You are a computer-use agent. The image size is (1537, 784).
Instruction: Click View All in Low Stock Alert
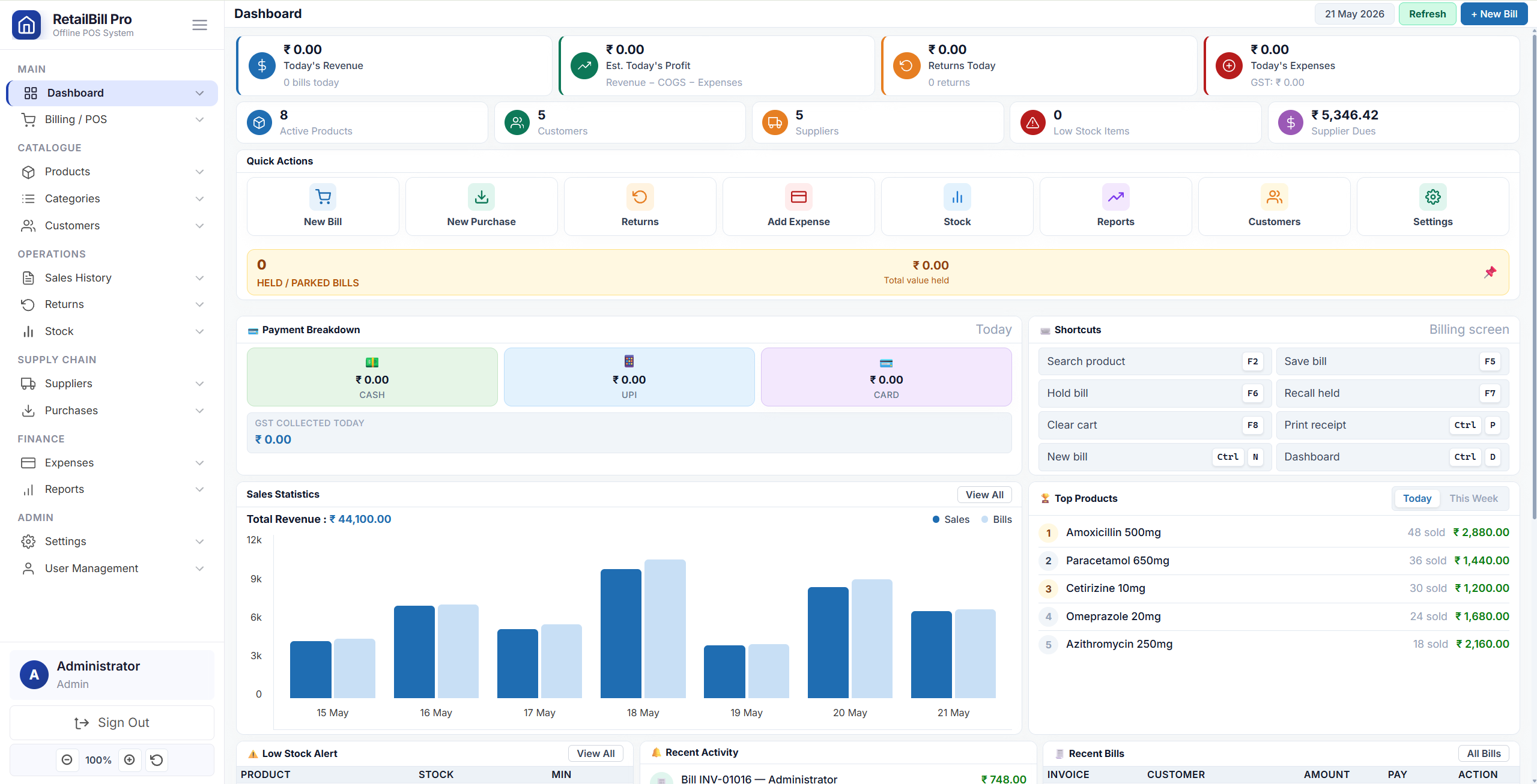pyautogui.click(x=596, y=753)
